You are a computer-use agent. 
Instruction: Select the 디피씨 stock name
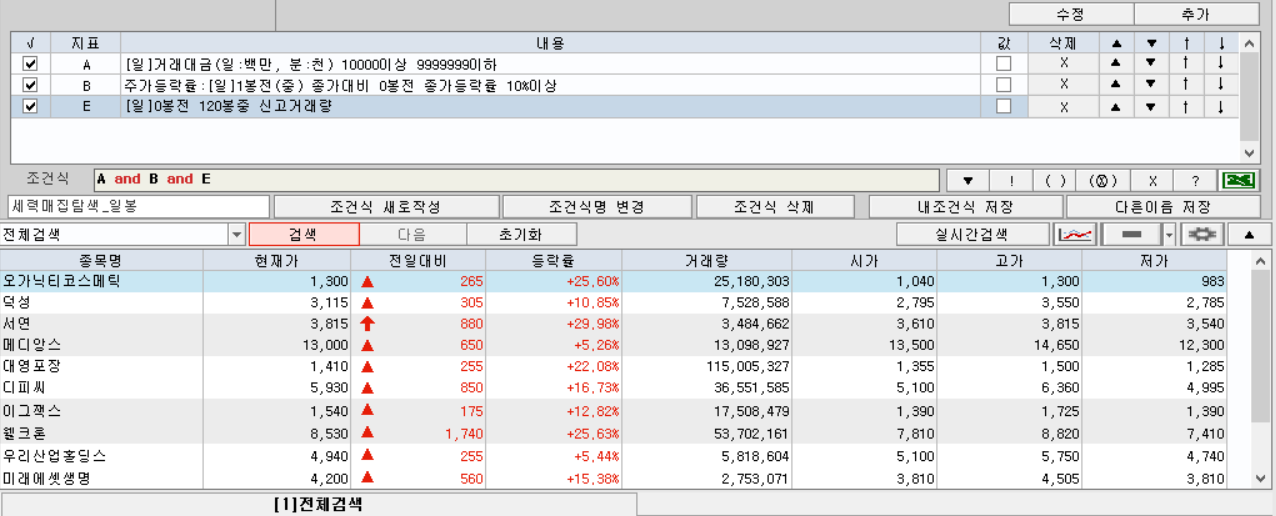click(25, 388)
